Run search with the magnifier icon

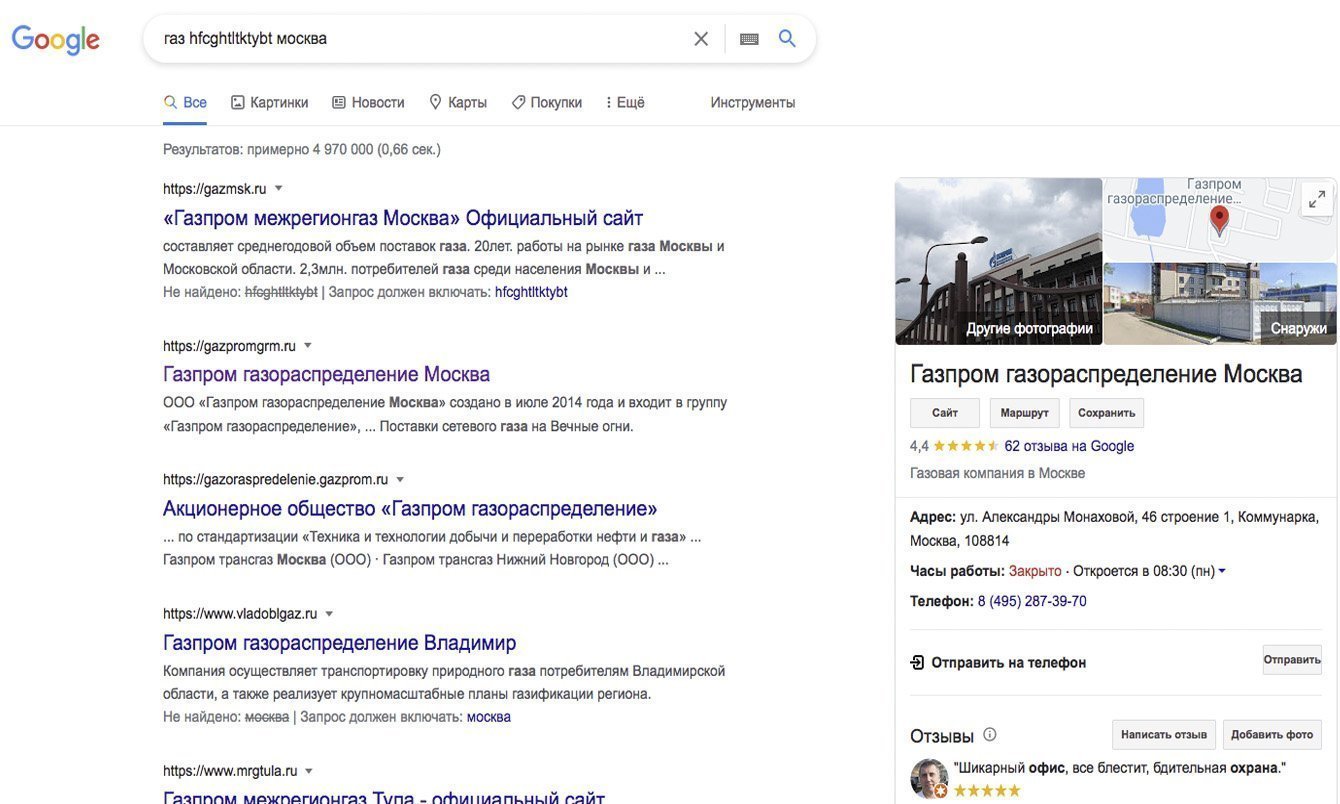pos(787,38)
